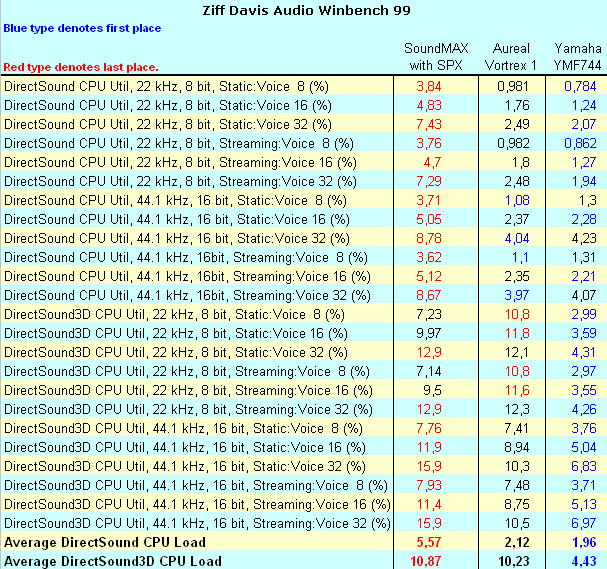607x569 pixels.
Task: Click the Aureal value 12,1
Action: coord(517,352)
